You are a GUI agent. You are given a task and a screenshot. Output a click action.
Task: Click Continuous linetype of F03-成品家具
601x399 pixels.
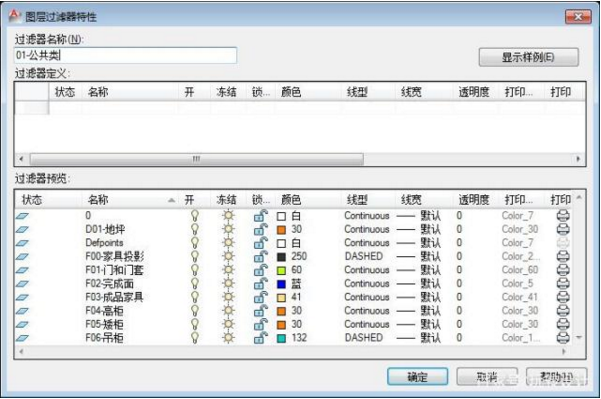pyautogui.click(x=367, y=297)
